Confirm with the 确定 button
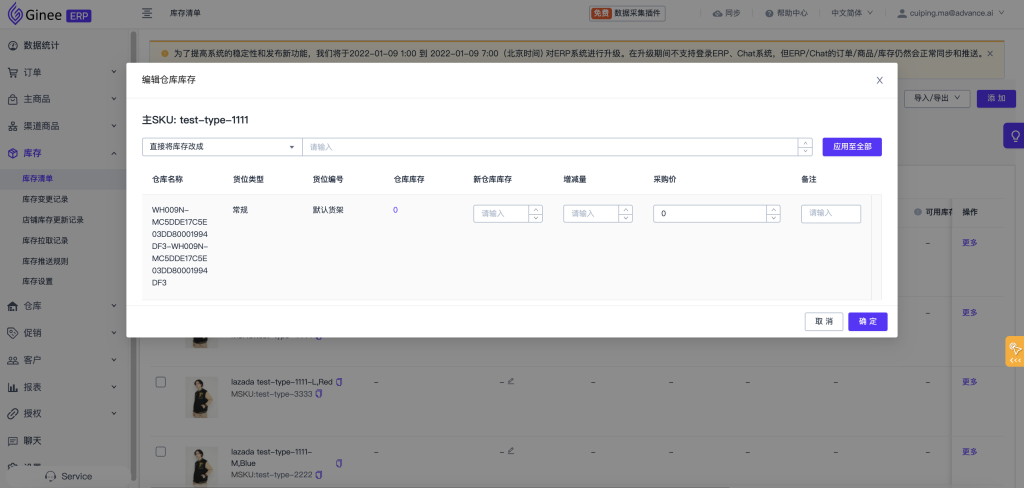1024x488 pixels. pyautogui.click(x=867, y=321)
